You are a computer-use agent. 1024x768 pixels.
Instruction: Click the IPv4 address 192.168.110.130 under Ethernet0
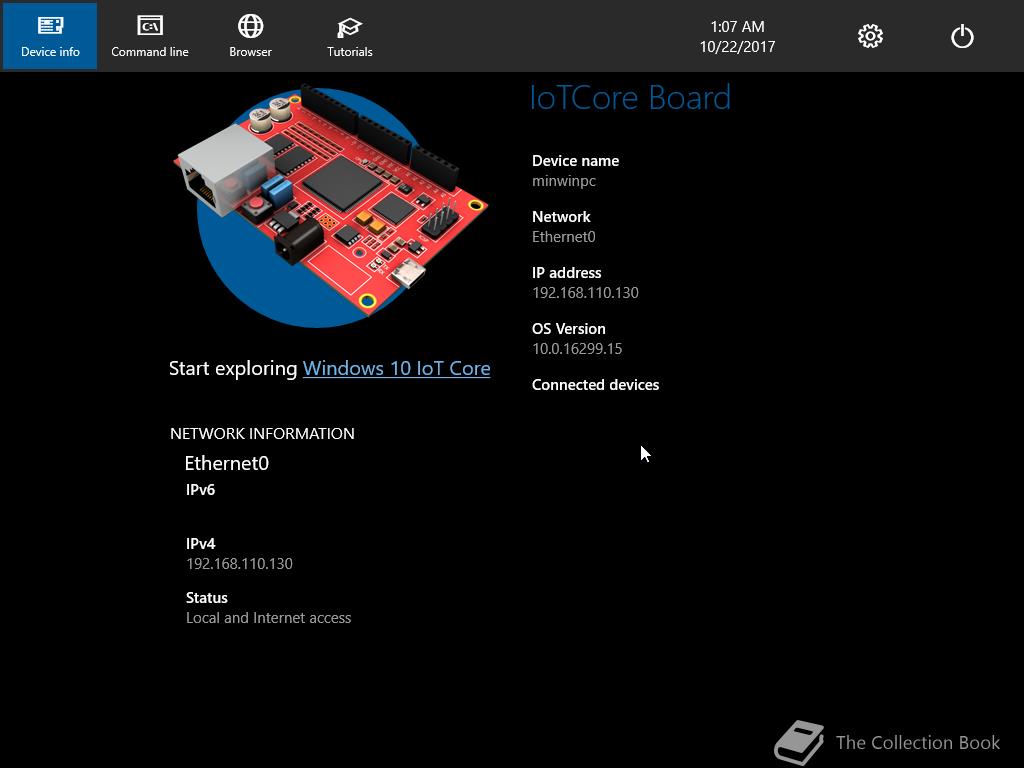240,564
